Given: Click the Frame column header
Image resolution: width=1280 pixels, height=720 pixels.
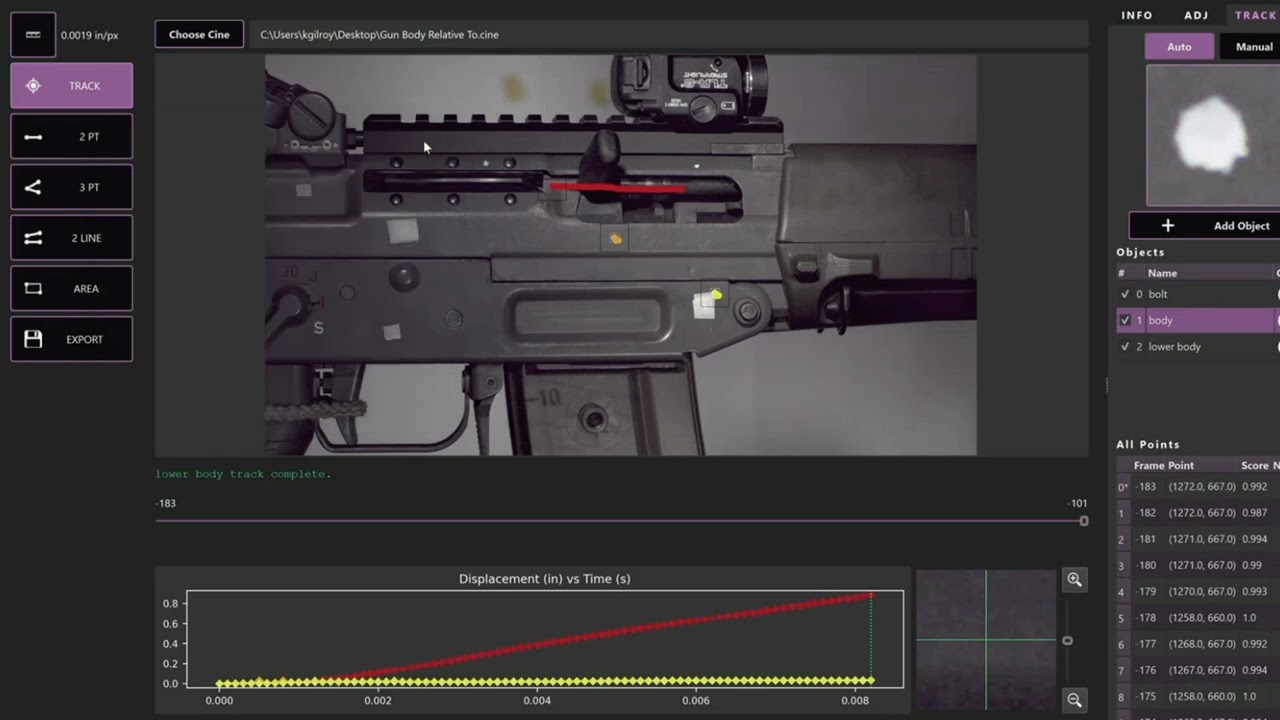Looking at the screenshot, I should 1149,465.
